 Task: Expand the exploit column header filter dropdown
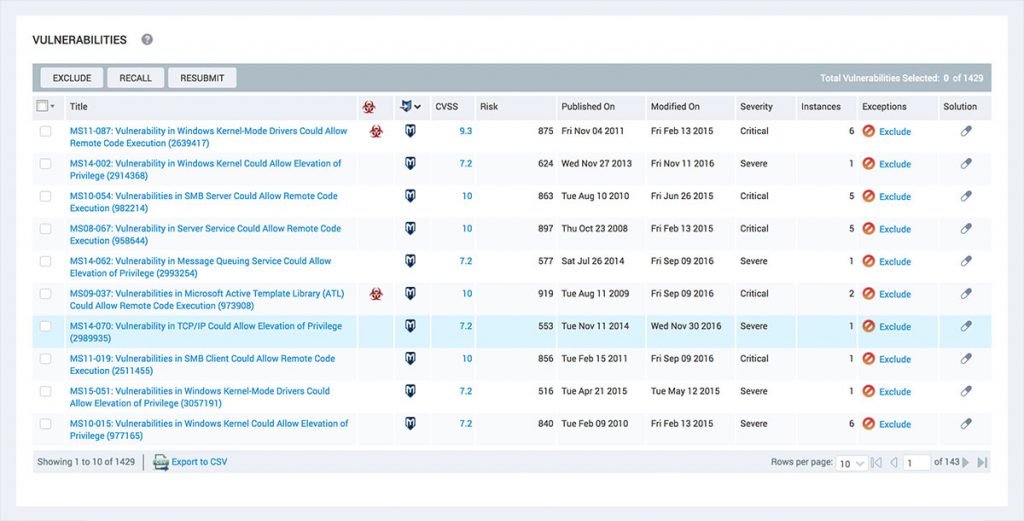pyautogui.click(x=417, y=107)
